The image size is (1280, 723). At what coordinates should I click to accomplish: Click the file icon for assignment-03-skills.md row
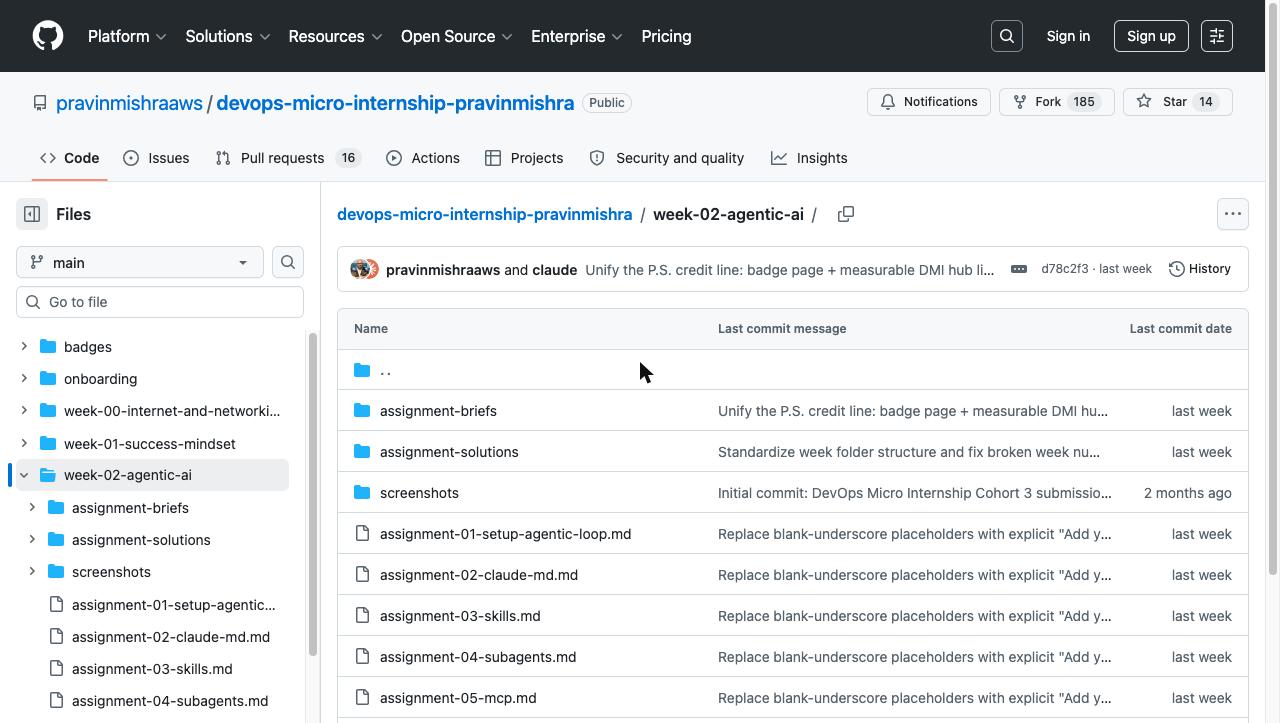pyautogui.click(x=362, y=616)
